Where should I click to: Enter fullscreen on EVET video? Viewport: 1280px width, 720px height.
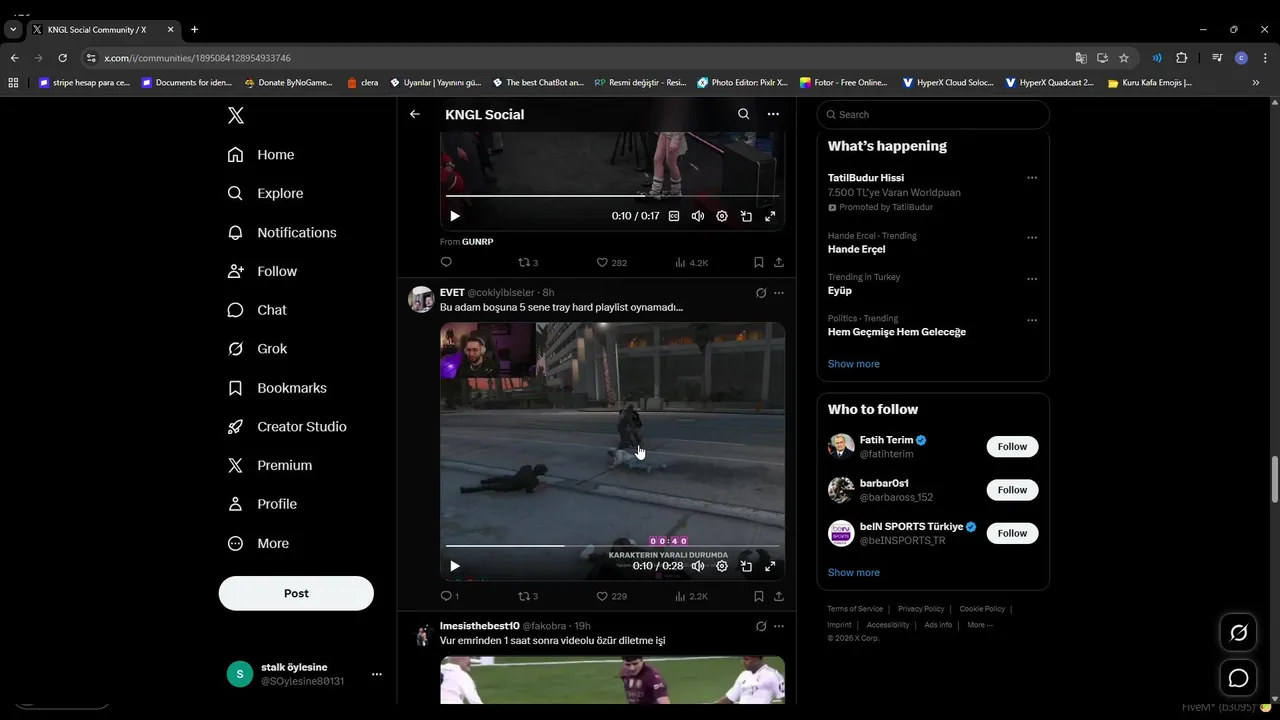click(770, 566)
